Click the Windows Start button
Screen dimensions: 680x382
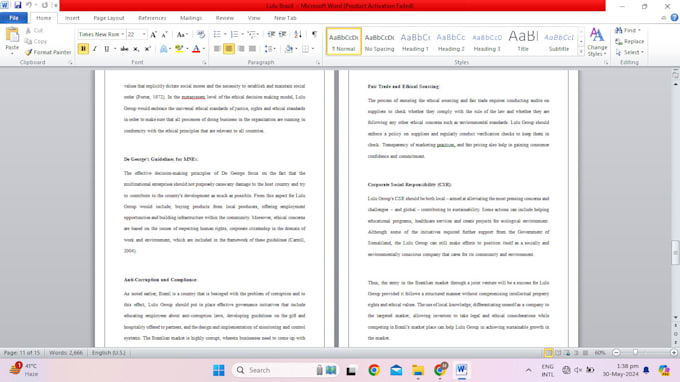(219, 370)
